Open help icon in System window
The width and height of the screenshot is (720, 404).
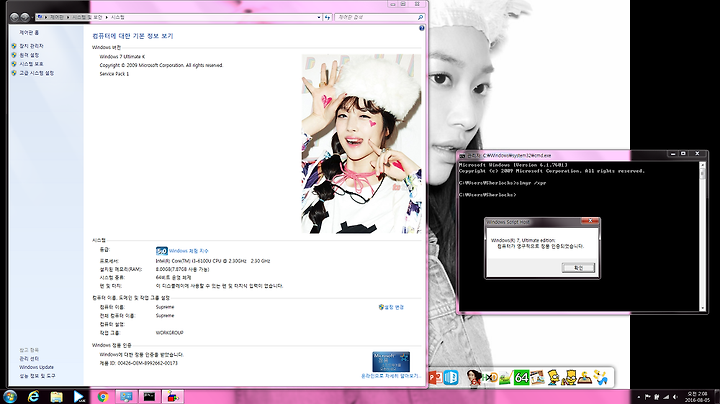tap(422, 28)
